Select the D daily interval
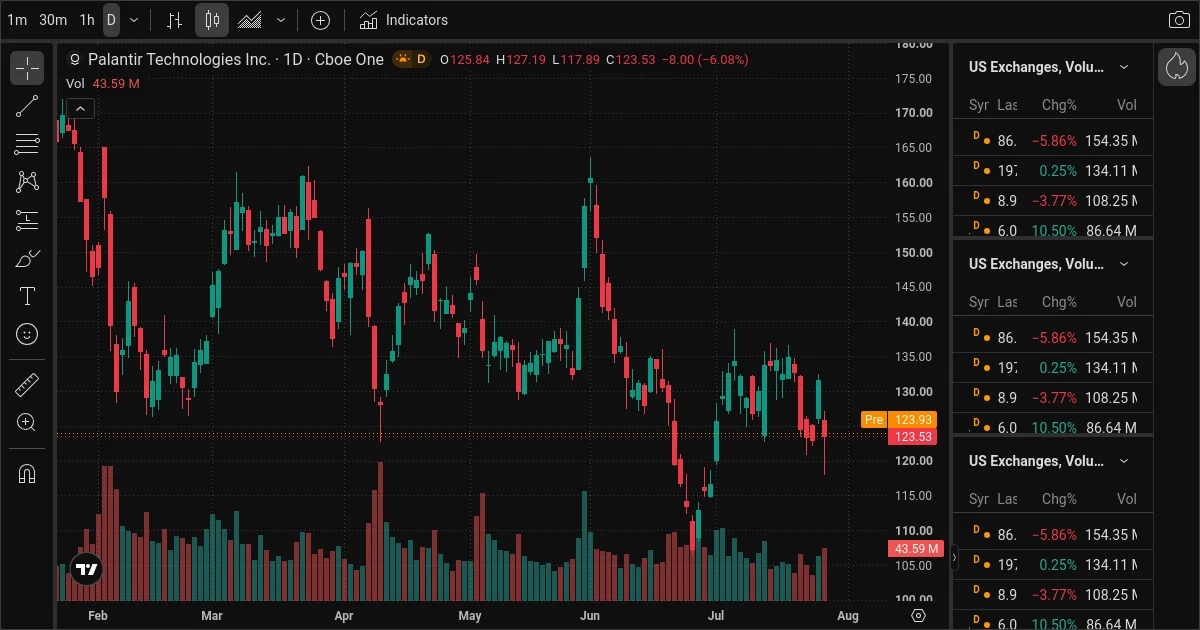Viewport: 1200px width, 630px height. [111, 20]
